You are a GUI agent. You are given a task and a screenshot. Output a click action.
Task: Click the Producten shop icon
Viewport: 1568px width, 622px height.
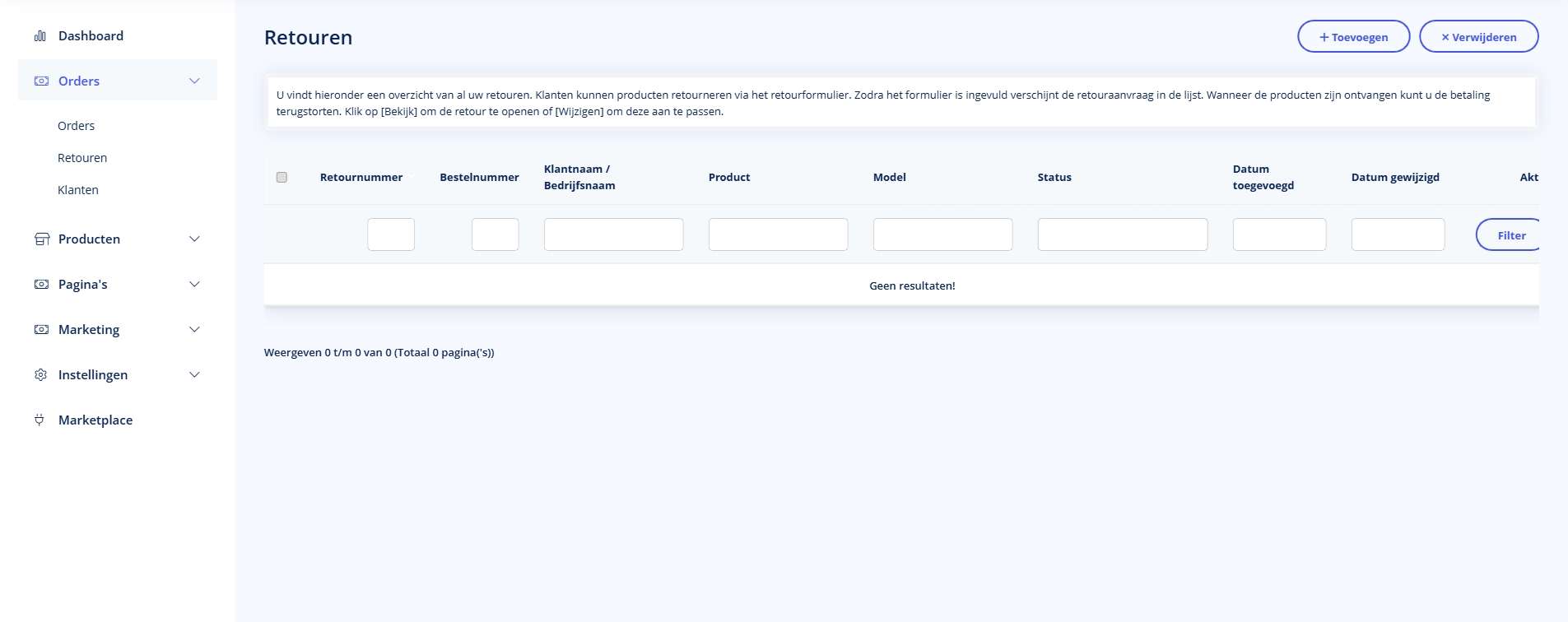(x=41, y=239)
